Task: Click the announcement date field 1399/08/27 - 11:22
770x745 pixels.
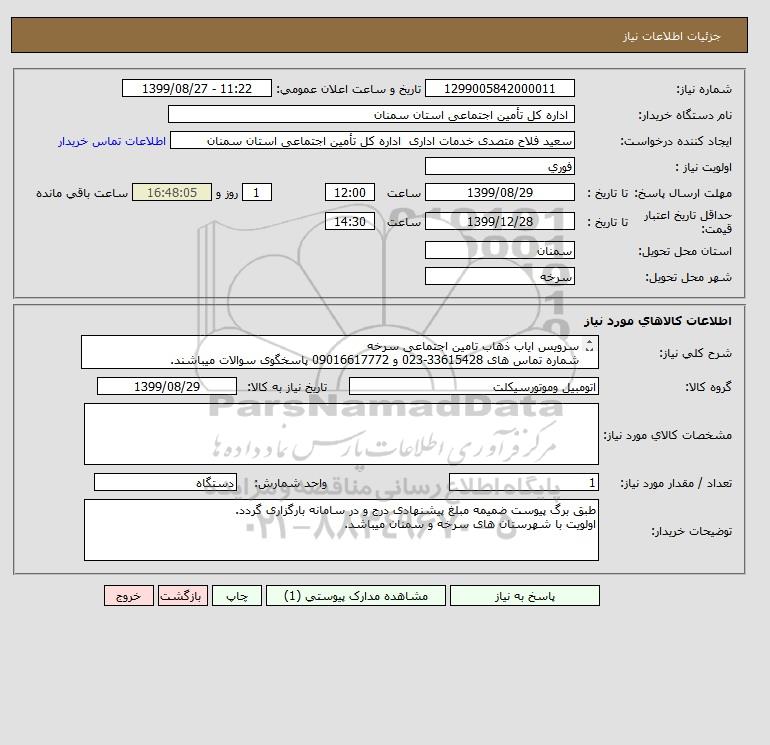Action: [197, 88]
